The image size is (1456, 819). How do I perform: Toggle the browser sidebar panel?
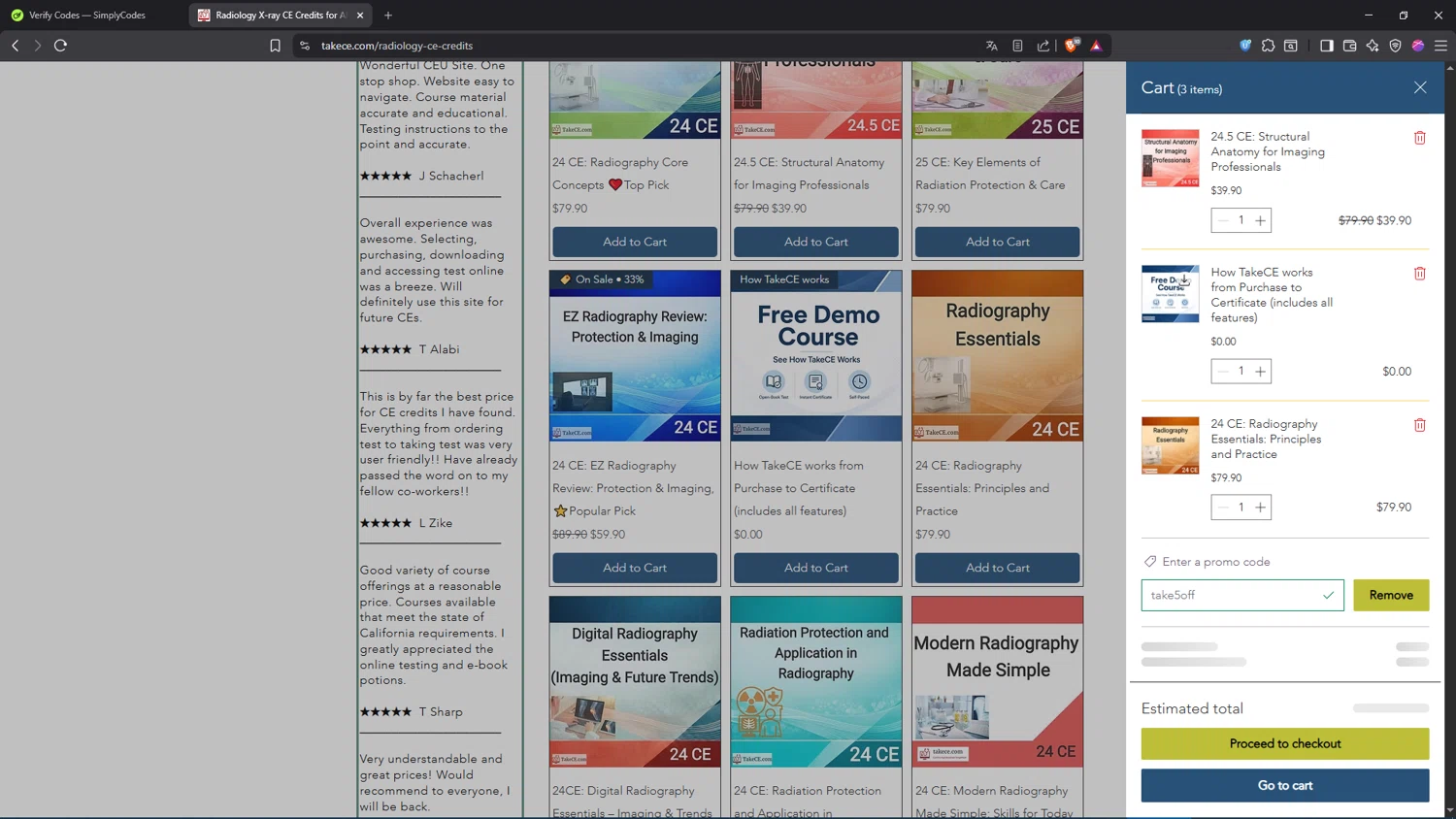coord(1326,46)
